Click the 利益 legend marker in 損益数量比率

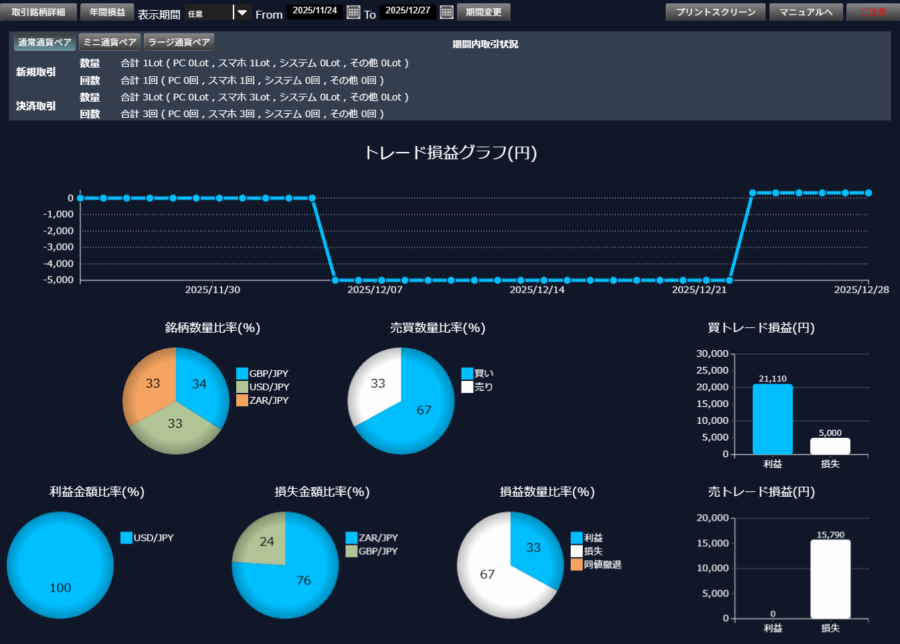(x=576, y=537)
